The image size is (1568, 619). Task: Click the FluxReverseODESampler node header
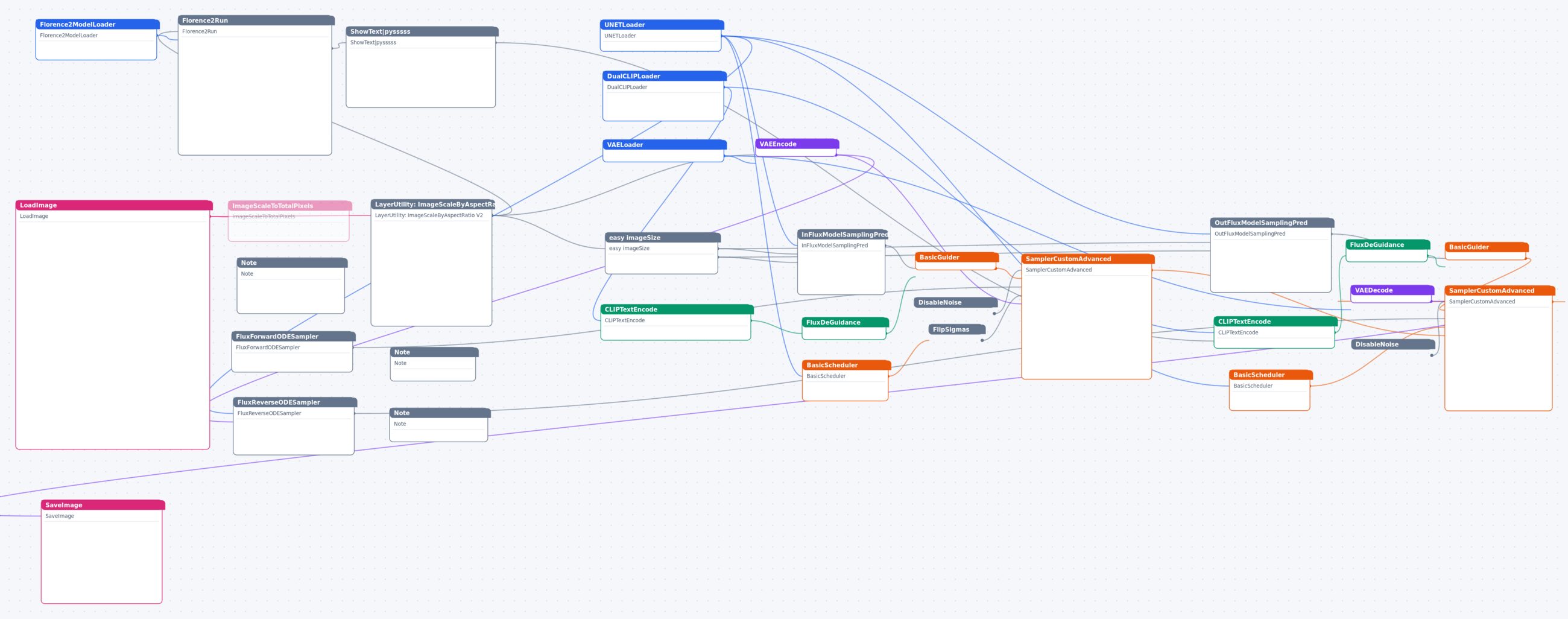coord(295,402)
